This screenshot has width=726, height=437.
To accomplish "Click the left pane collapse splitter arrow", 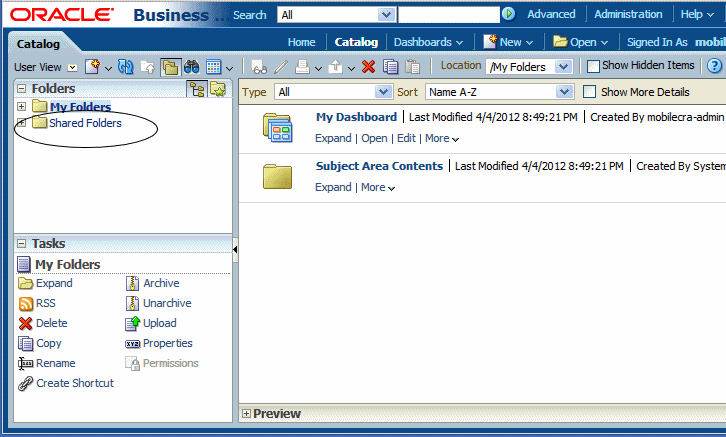I will (235, 250).
